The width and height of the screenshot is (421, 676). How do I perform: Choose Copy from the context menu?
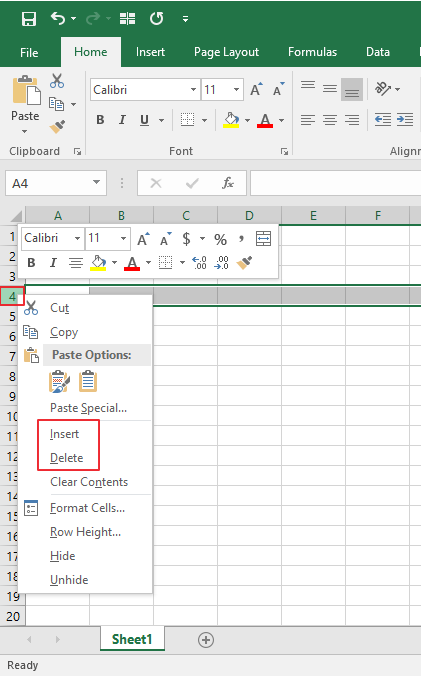click(x=64, y=332)
